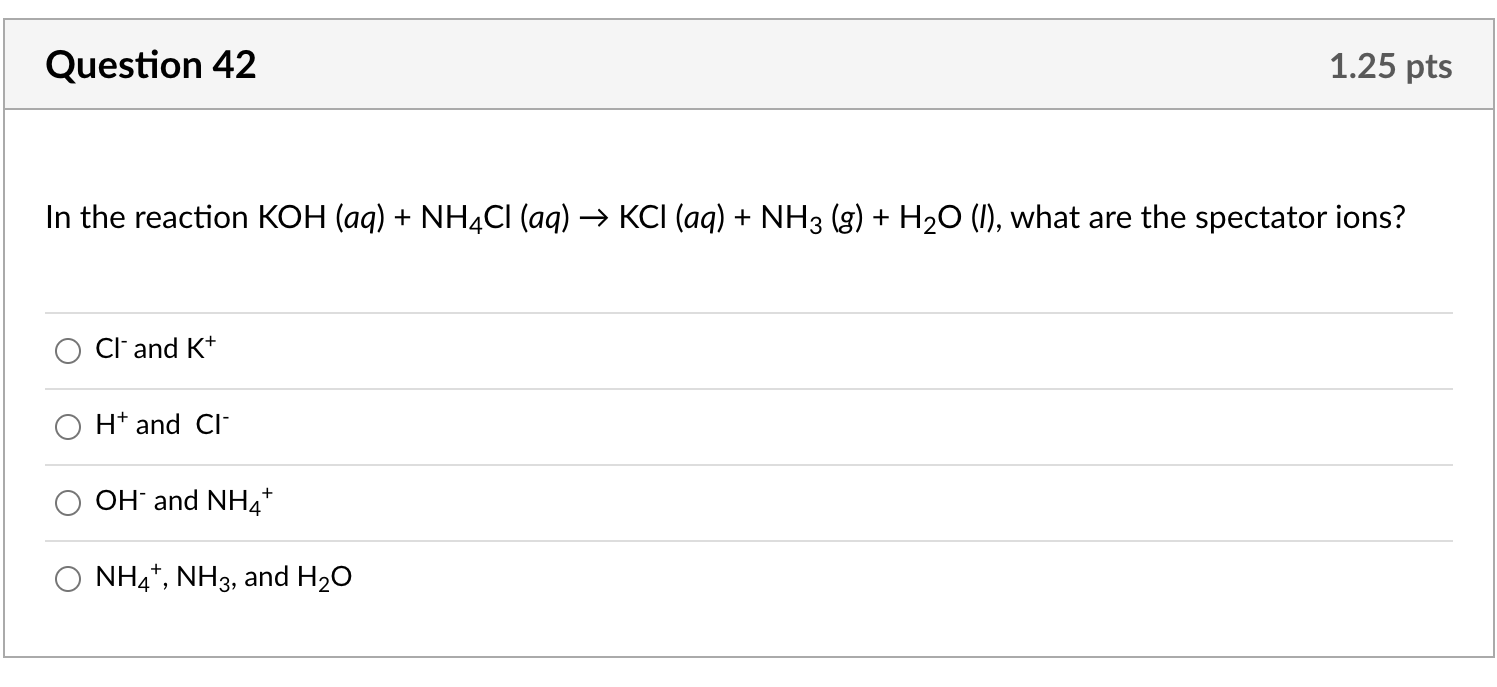
Task: Click the Question 42 heading
Action: pyautogui.click(x=151, y=65)
